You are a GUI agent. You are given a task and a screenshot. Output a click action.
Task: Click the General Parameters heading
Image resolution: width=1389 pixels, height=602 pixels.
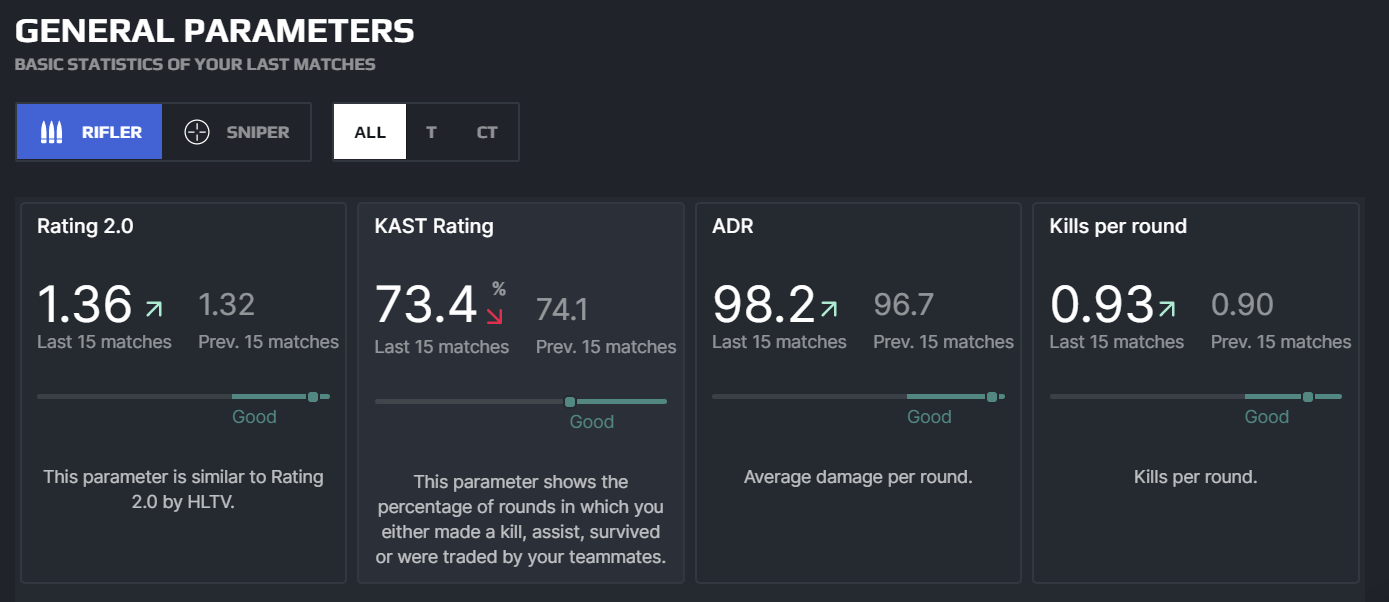pos(214,31)
